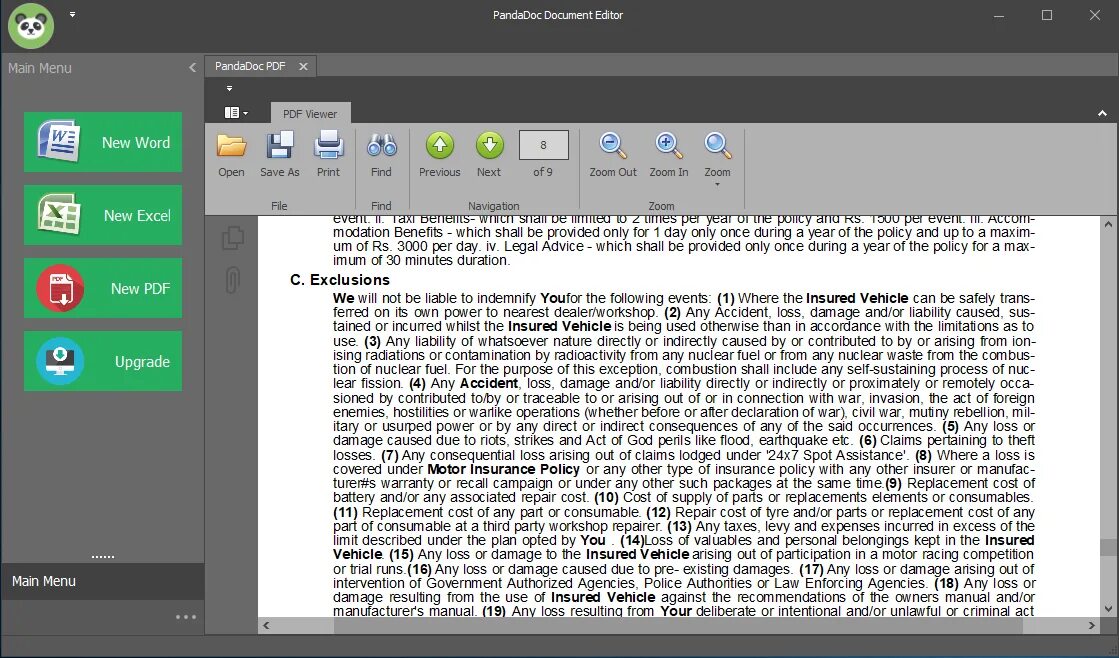Minimize the PandaDoc Document Editor window
1119x658 pixels.
999,15
